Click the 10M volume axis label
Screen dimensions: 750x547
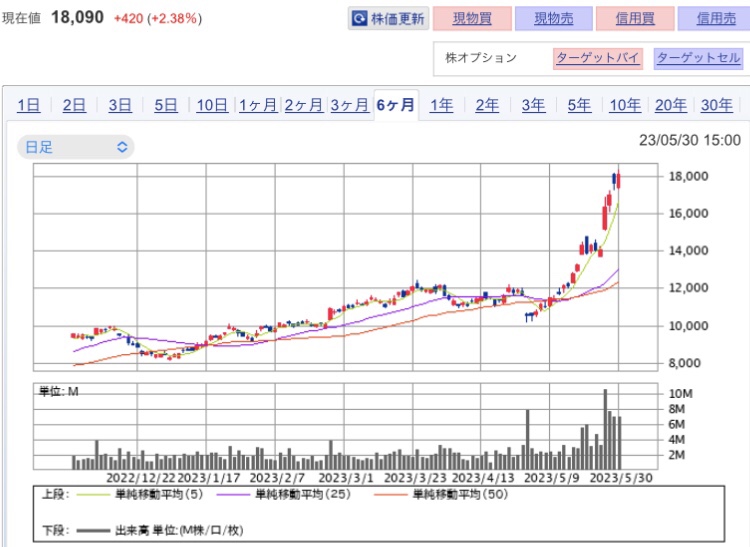681,394
